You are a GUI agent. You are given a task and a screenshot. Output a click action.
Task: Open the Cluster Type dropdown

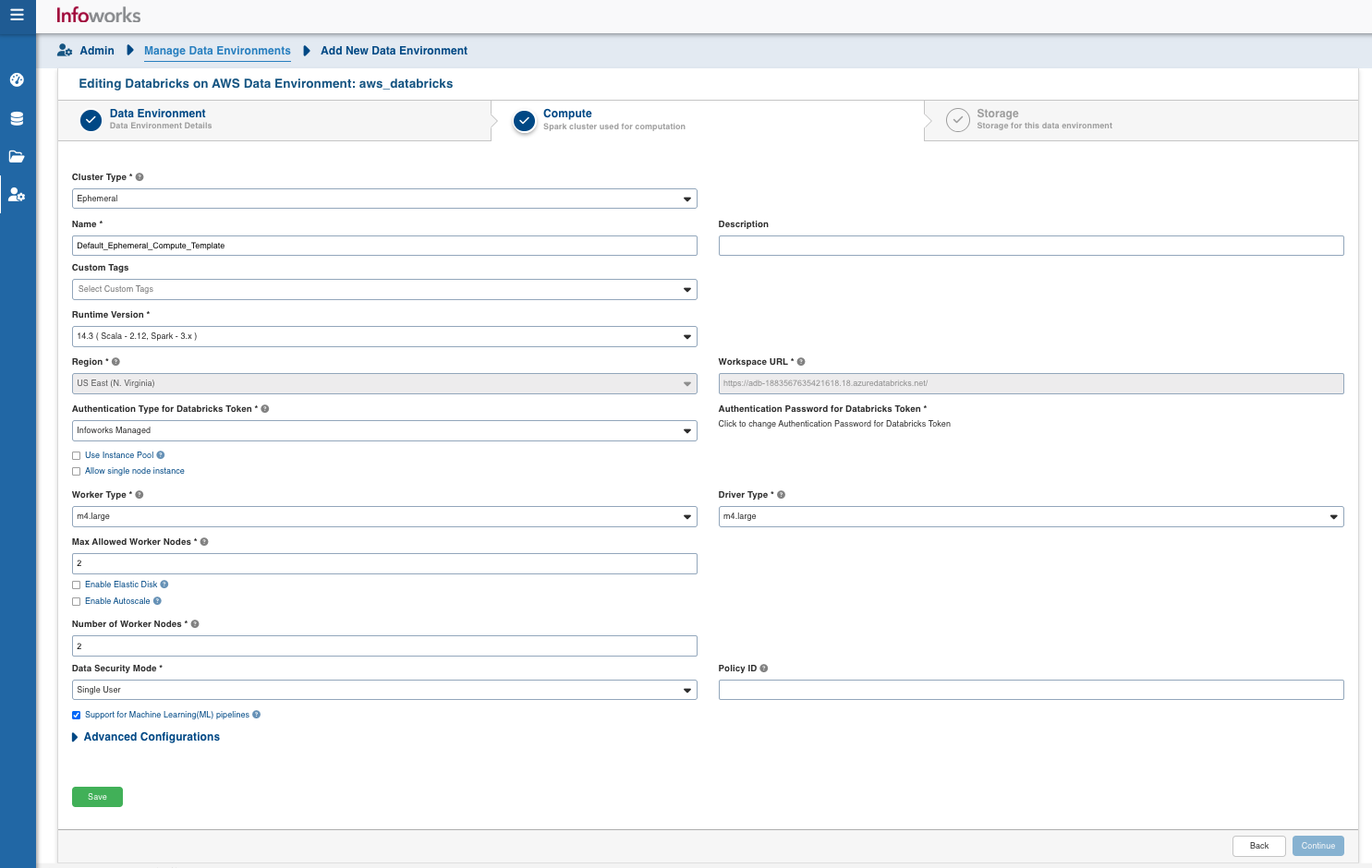click(384, 199)
